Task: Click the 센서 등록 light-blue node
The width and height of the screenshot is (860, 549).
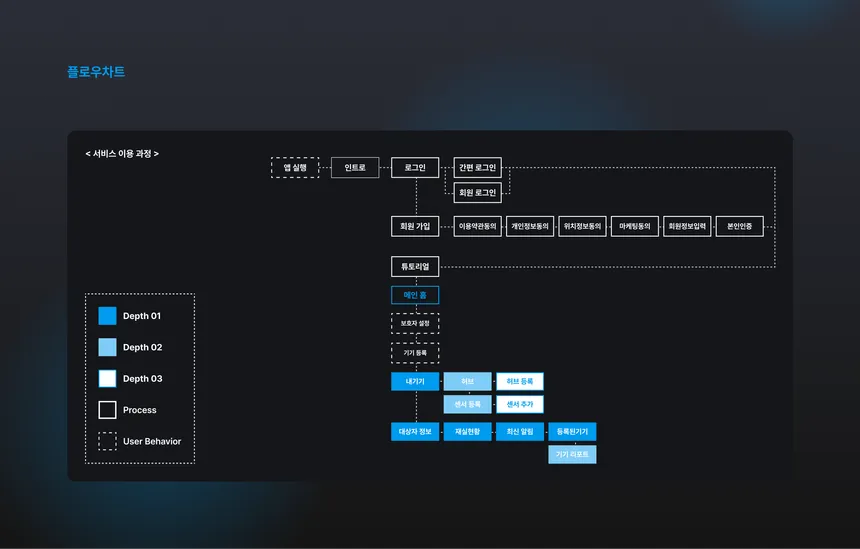Action: (x=468, y=404)
